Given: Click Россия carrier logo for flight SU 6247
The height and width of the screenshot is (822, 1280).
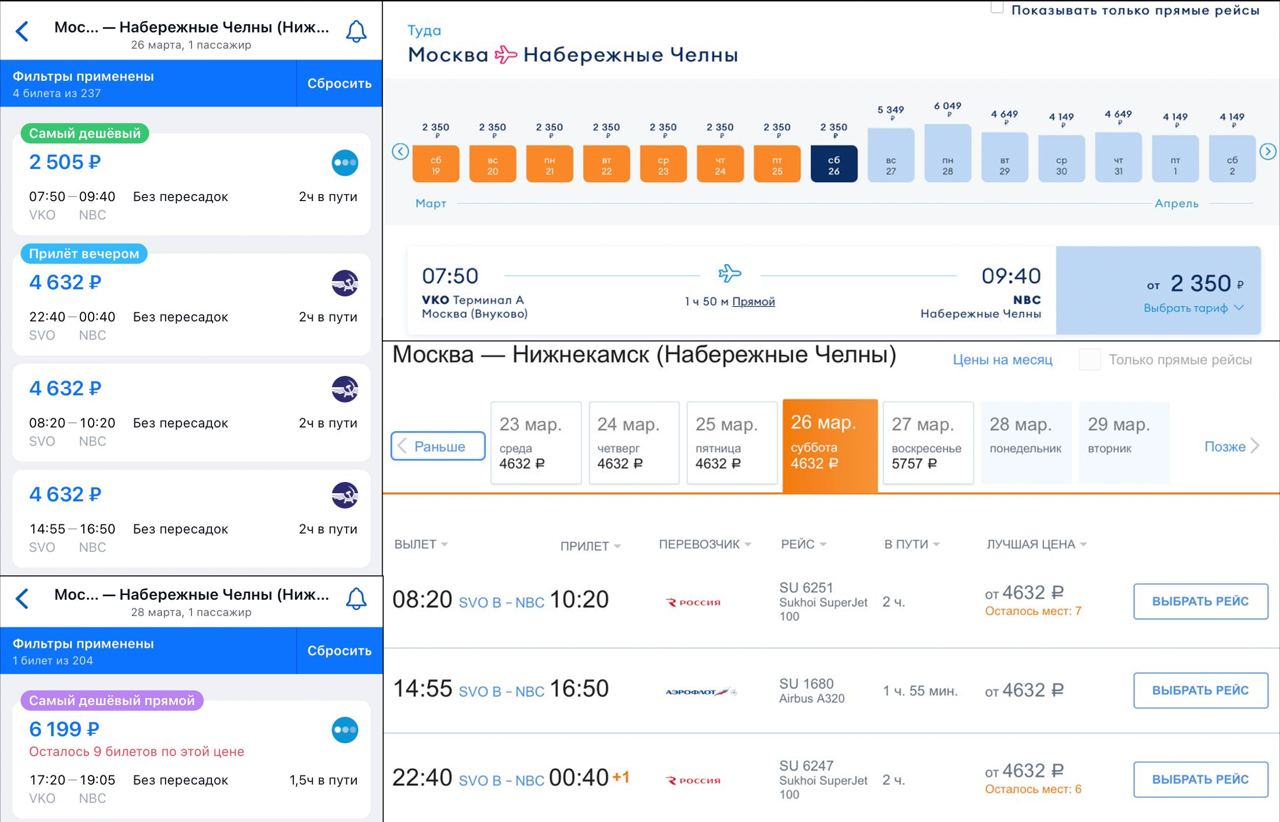Looking at the screenshot, I should click(694, 780).
